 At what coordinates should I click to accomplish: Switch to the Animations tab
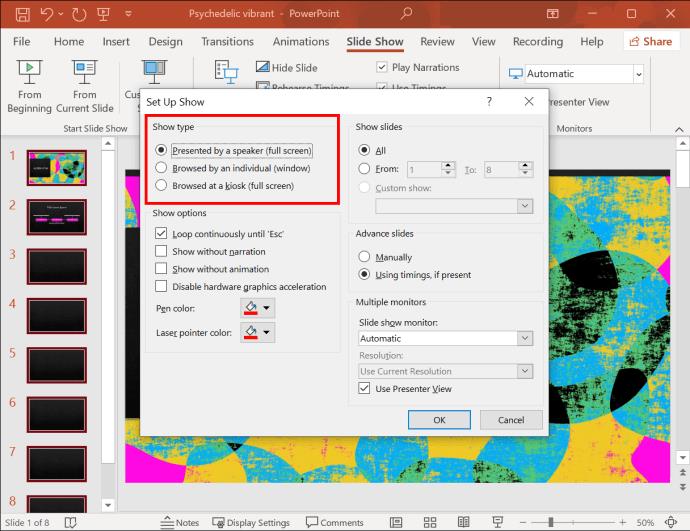pyautogui.click(x=301, y=41)
